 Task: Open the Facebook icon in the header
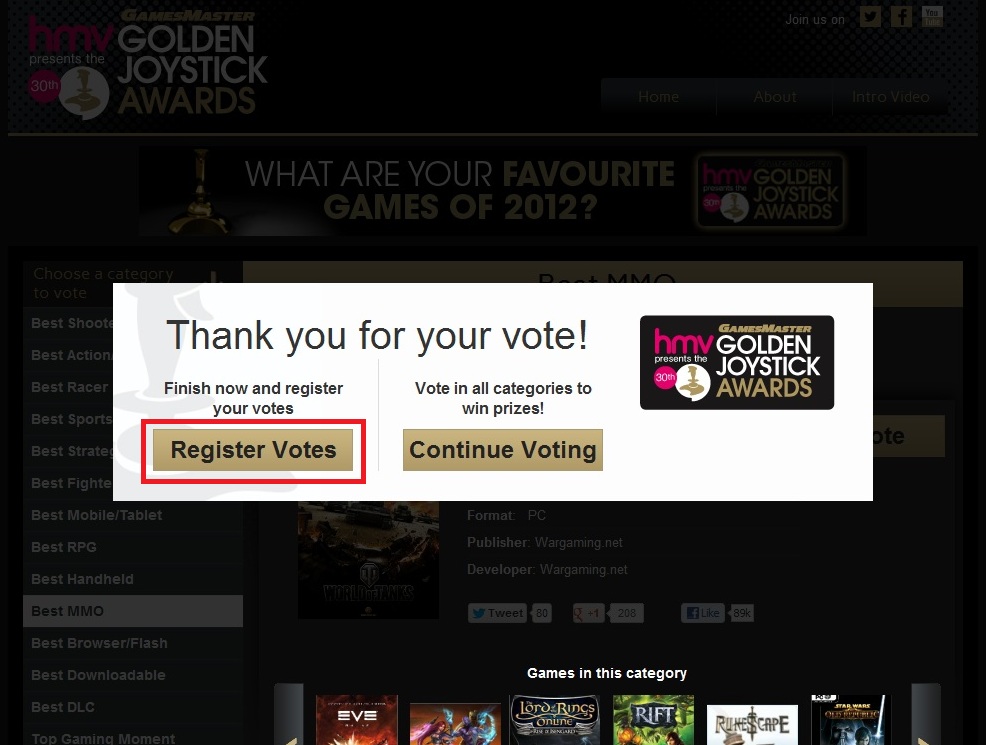901,17
